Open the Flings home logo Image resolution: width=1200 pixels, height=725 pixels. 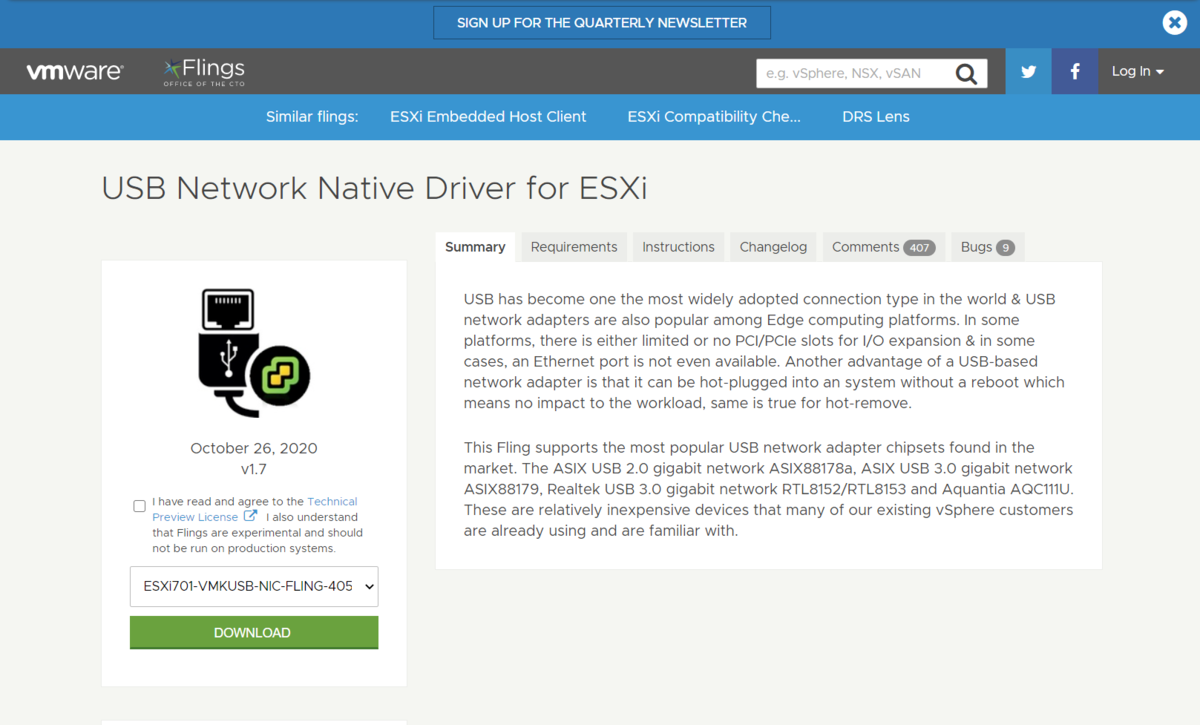tap(204, 71)
